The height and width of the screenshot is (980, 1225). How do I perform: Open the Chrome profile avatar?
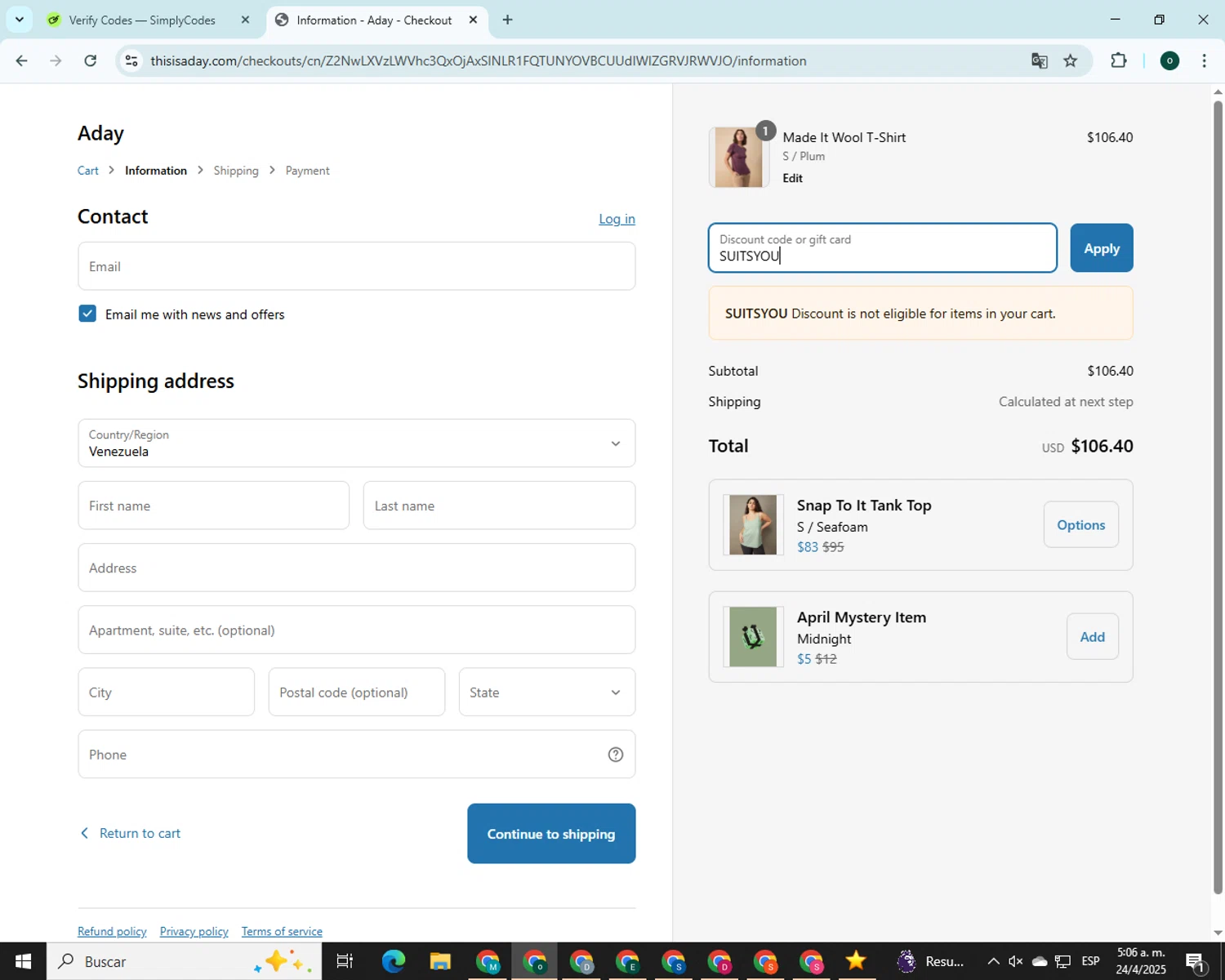tap(1169, 60)
